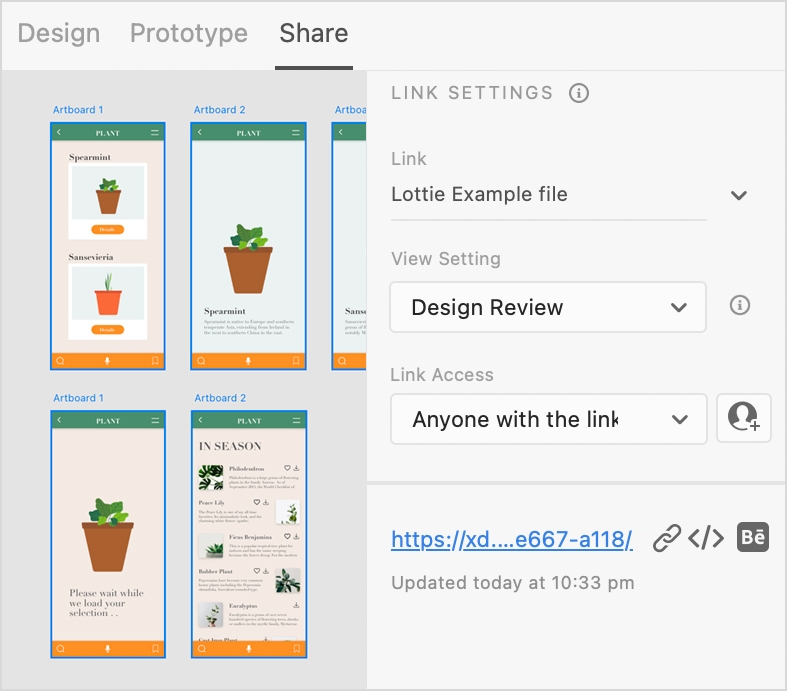Viewport: 787px width, 691px height.
Task: Click the invite people icon button
Action: [744, 418]
